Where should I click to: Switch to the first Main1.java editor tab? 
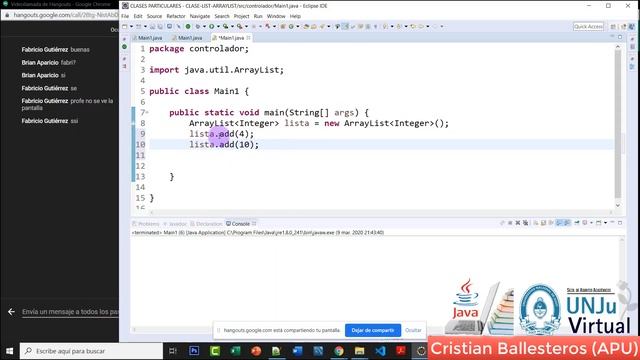pos(147,38)
